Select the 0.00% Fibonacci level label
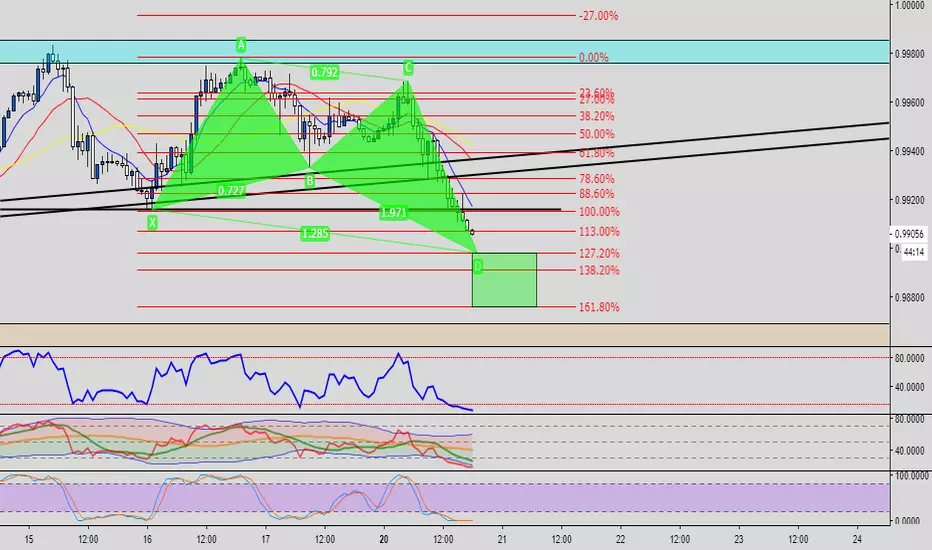 [x=593, y=58]
